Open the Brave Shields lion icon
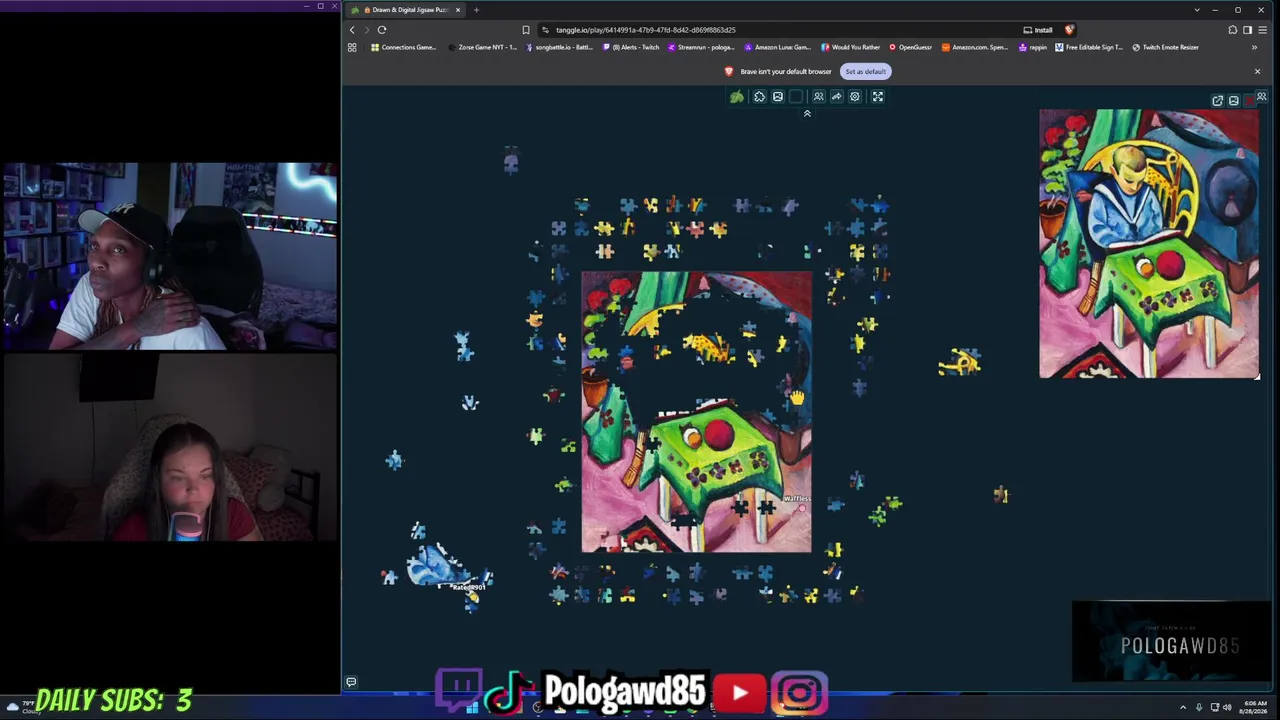1280x720 pixels. click(1069, 30)
